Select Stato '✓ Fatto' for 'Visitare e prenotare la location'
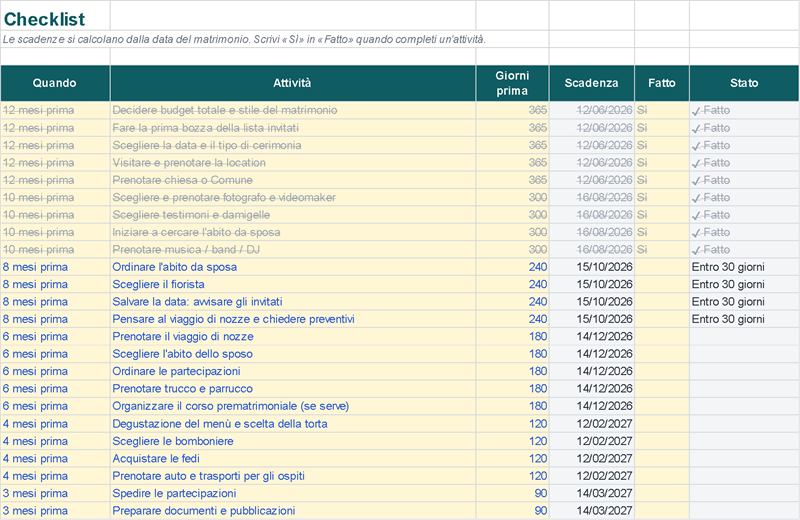Viewport: 800px width, 520px height. pos(744,162)
